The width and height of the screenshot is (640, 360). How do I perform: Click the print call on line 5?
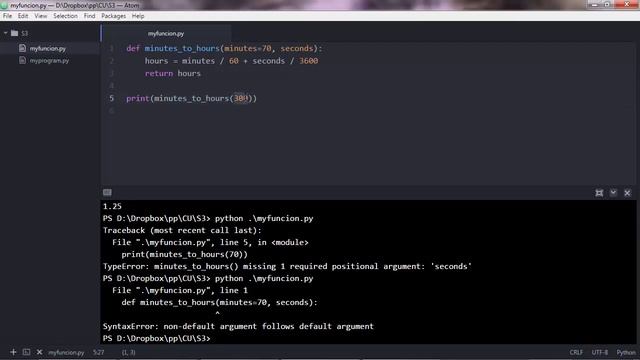[138, 98]
